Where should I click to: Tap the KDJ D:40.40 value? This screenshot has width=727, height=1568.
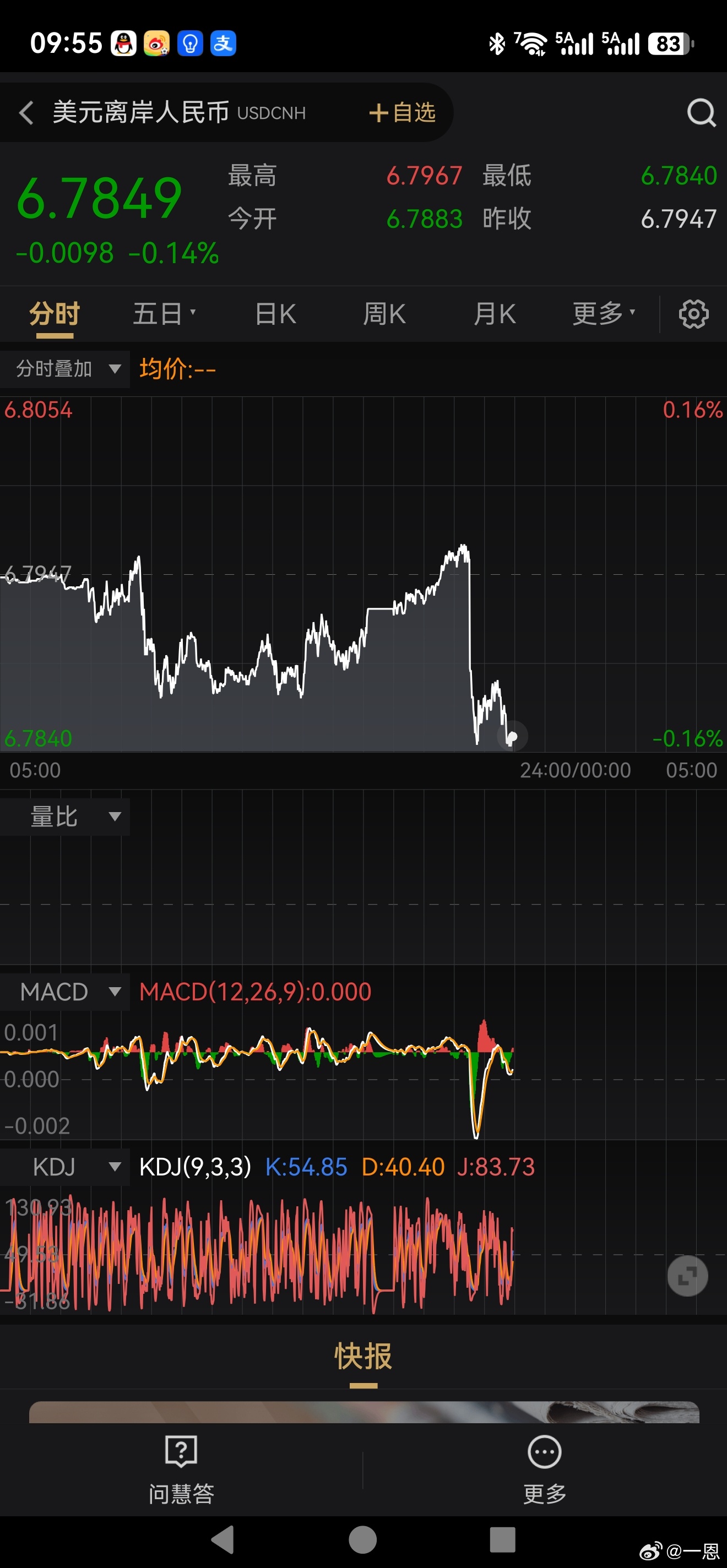pos(403,1167)
